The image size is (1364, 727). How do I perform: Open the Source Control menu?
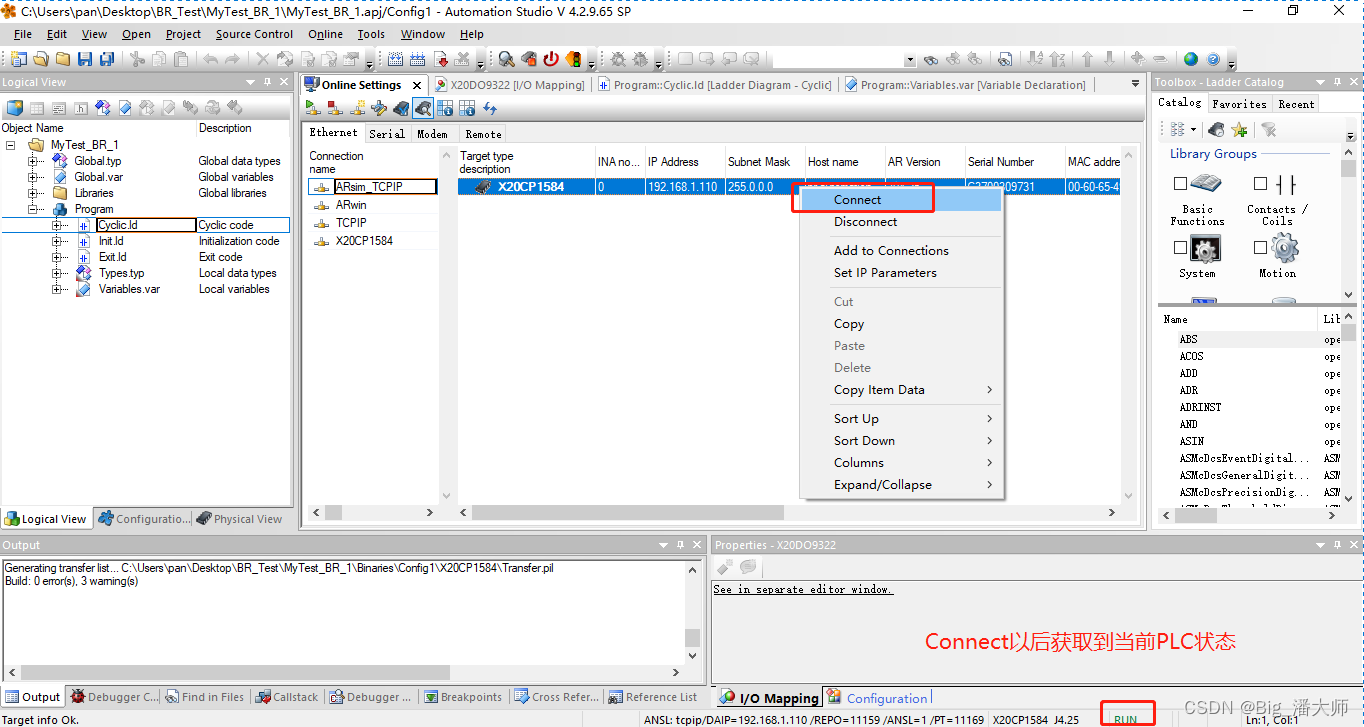click(x=254, y=34)
